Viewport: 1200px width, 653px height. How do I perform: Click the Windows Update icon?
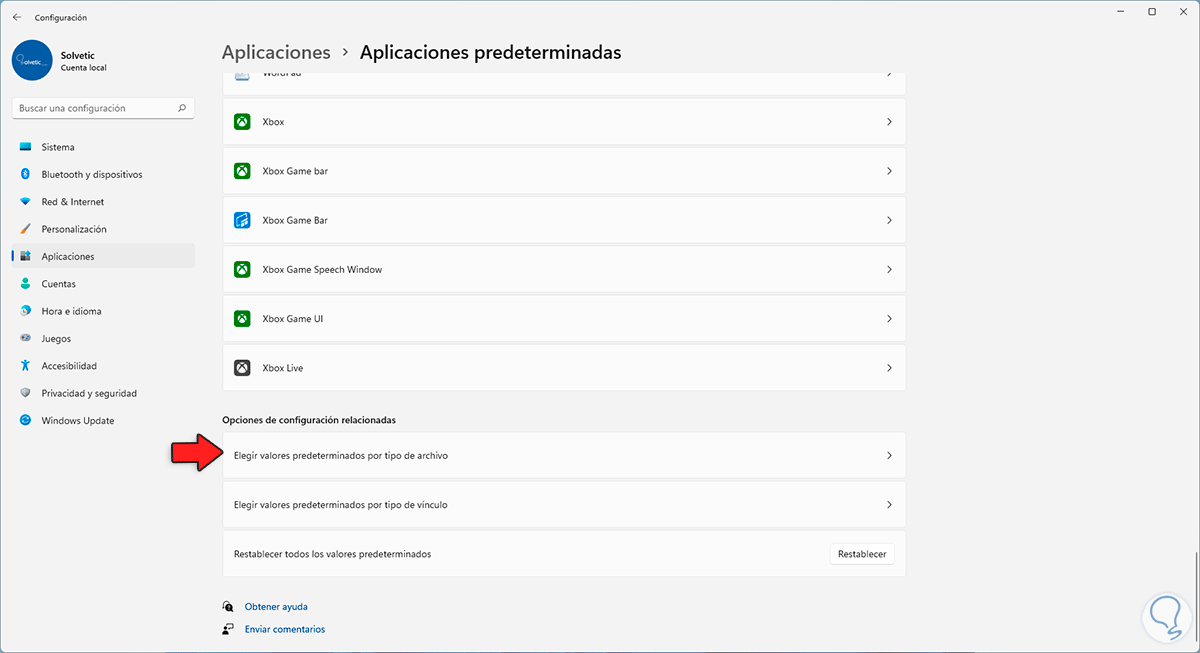pyautogui.click(x=26, y=421)
